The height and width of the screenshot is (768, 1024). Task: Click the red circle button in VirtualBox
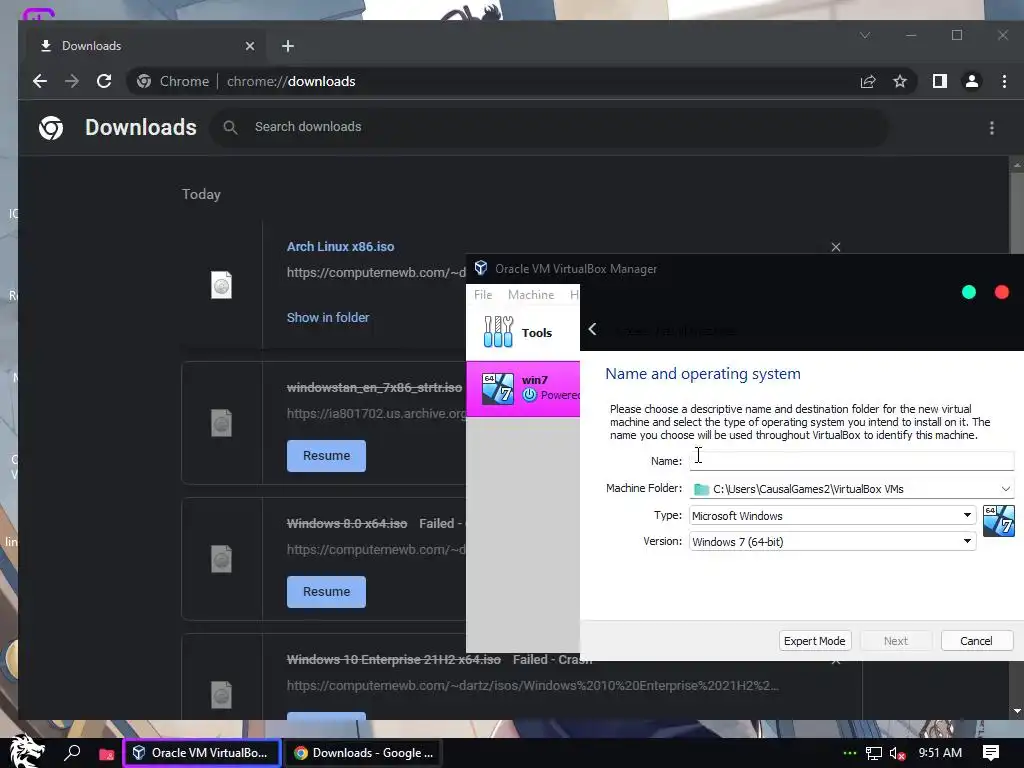(1001, 292)
